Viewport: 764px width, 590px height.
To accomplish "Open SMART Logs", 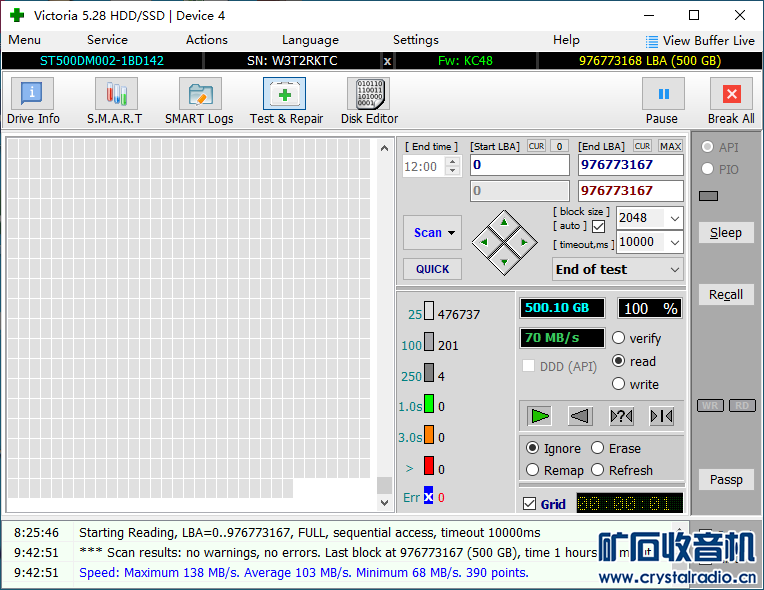I will [x=199, y=102].
